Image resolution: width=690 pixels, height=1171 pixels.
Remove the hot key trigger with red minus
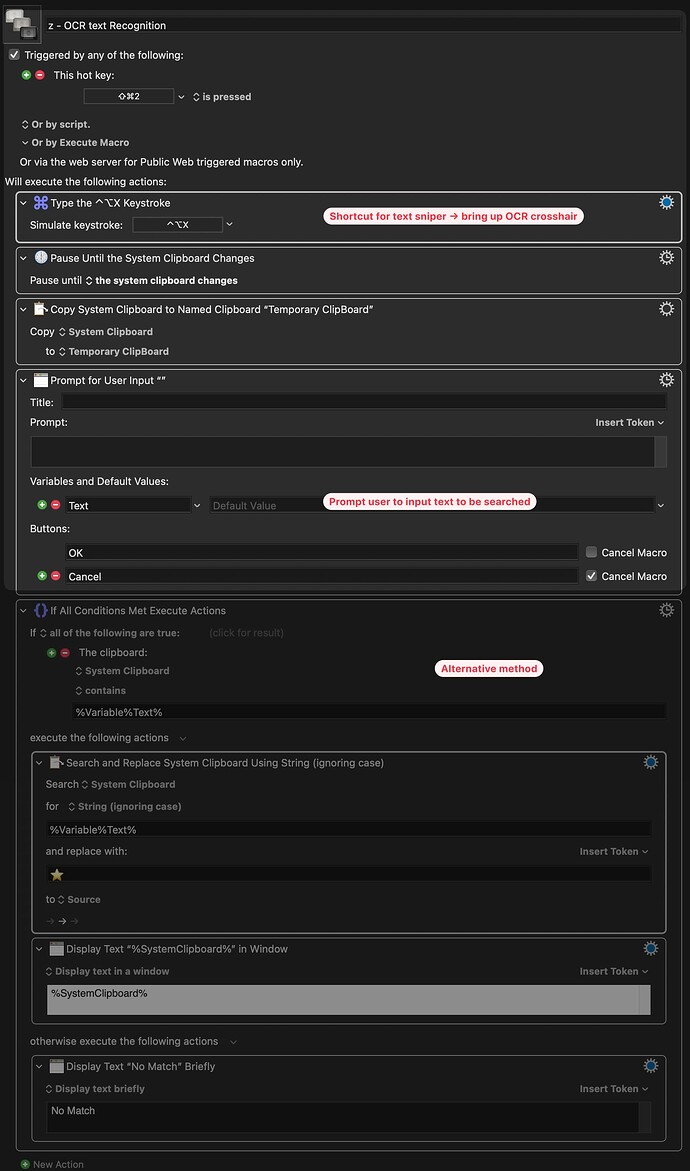pyautogui.click(x=40, y=75)
